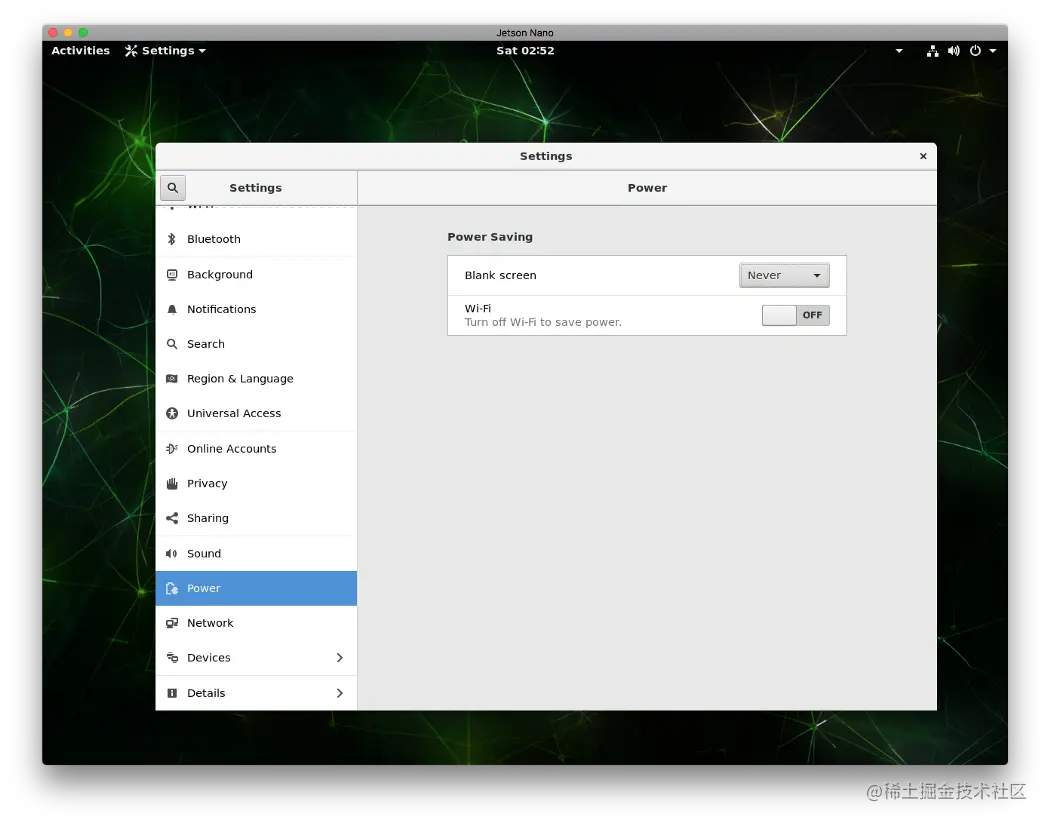Open the Blank screen Never dropdown
This screenshot has width=1050, height=825.
(x=784, y=275)
